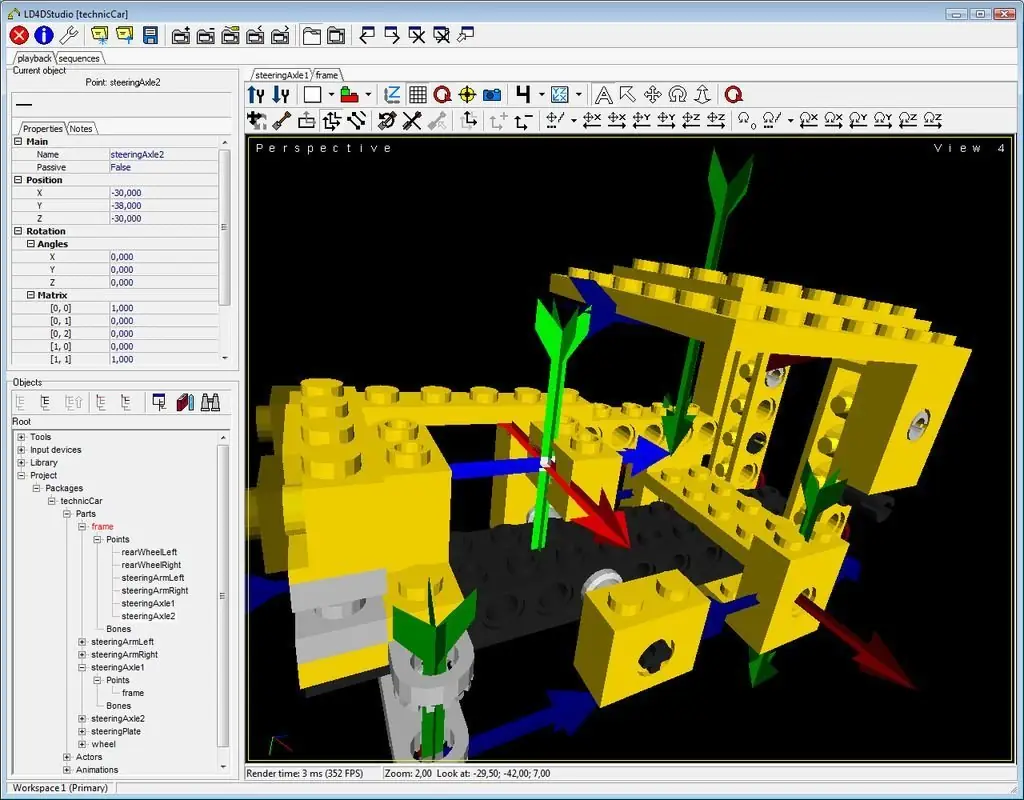The image size is (1024, 800).
Task: Collapse the Rotation properties section
Action: [x=18, y=231]
